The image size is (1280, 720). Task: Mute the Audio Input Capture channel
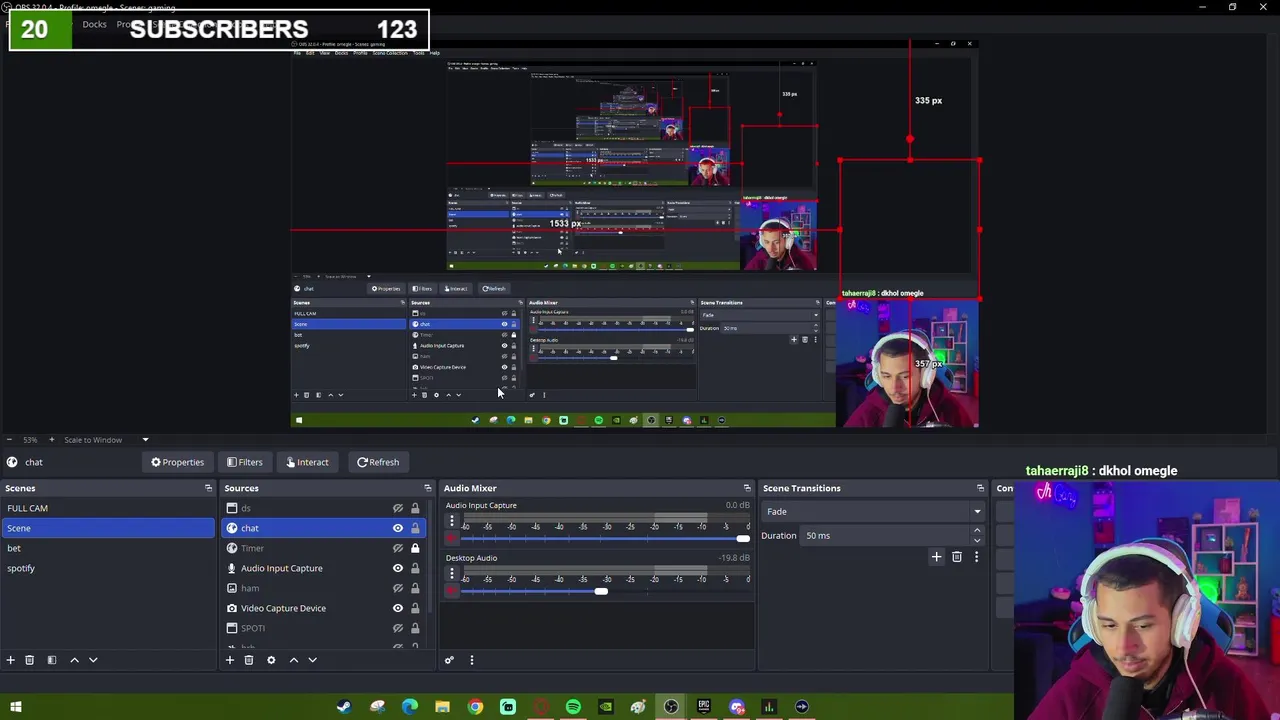click(x=451, y=539)
